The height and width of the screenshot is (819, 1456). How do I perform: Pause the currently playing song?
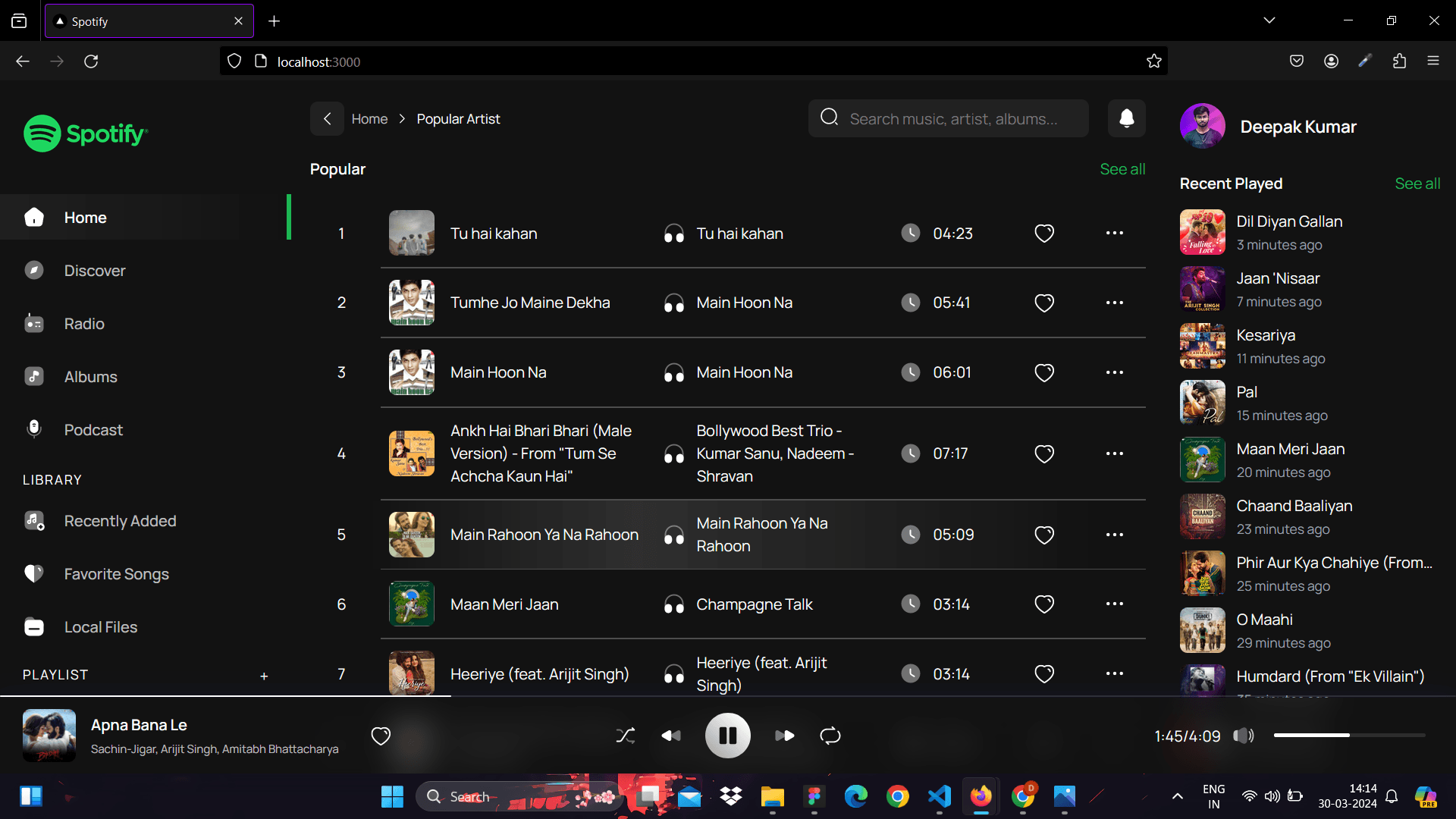coord(727,736)
